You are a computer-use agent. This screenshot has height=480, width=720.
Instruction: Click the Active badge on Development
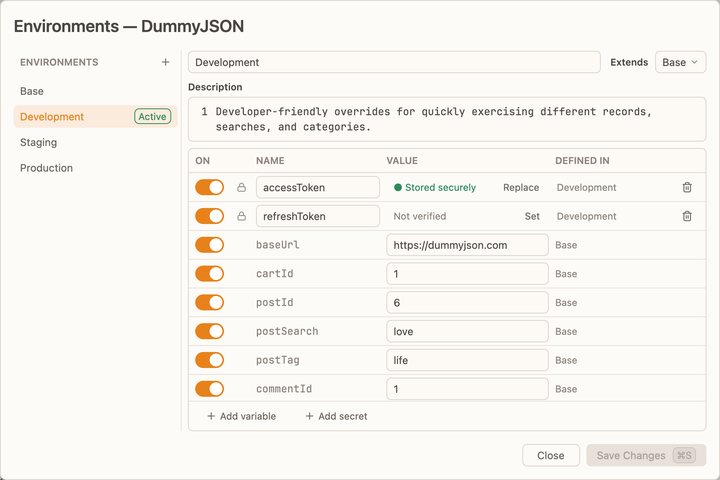click(x=152, y=117)
